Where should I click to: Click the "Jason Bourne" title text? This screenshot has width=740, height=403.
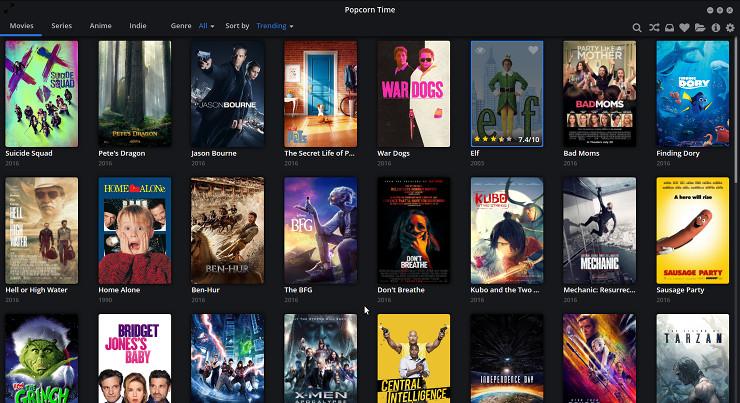pos(214,153)
